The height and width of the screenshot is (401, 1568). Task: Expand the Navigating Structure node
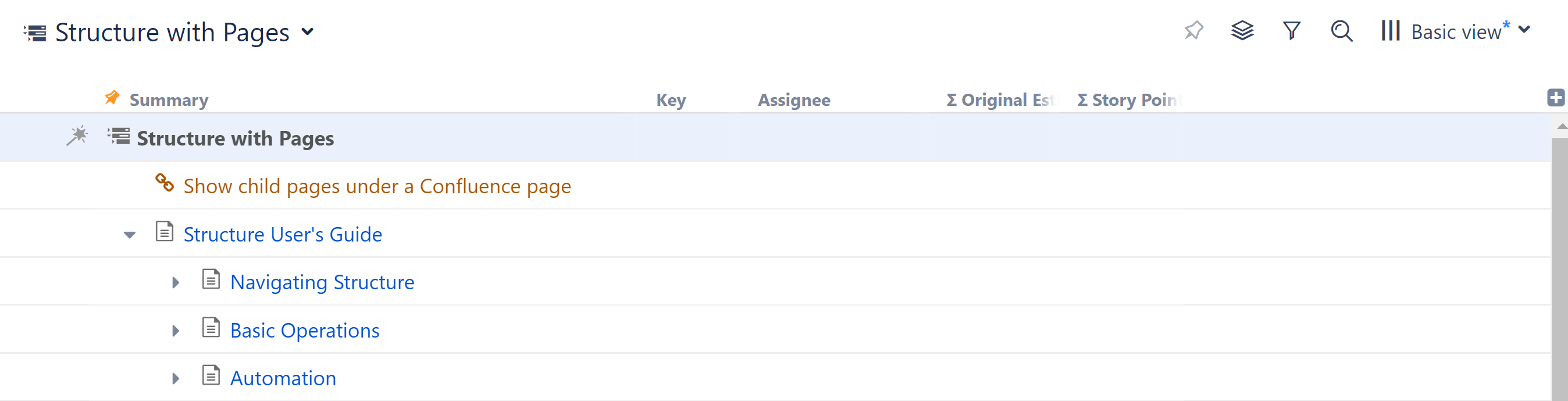click(176, 283)
